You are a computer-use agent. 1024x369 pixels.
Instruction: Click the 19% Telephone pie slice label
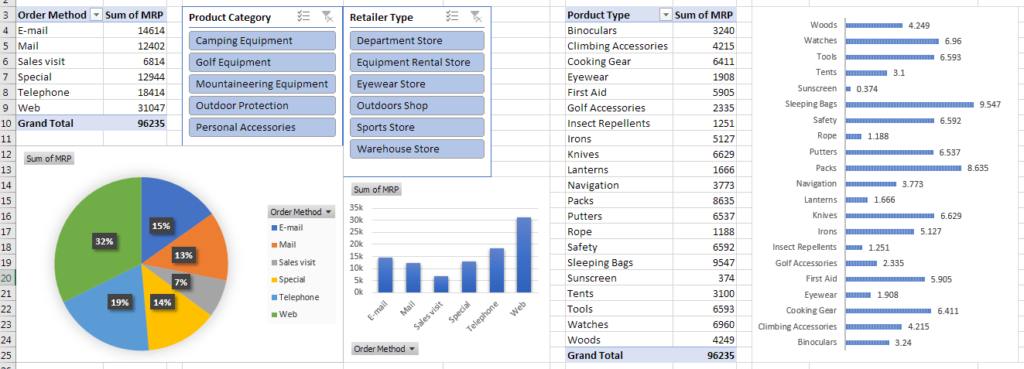[120, 302]
